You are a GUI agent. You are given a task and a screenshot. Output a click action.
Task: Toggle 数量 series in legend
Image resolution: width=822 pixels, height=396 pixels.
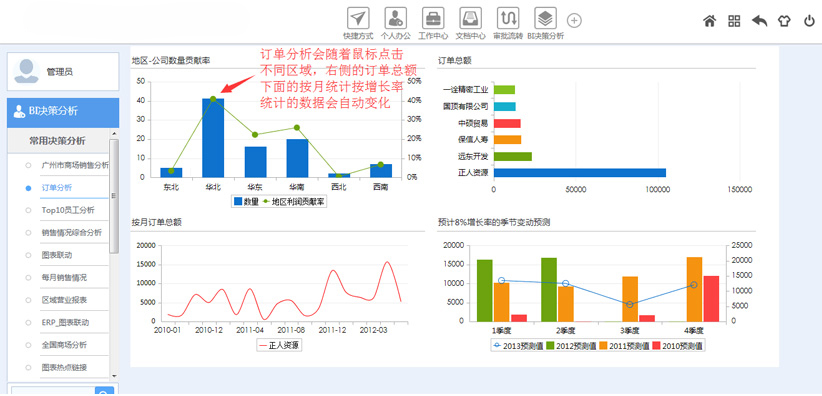(246, 201)
